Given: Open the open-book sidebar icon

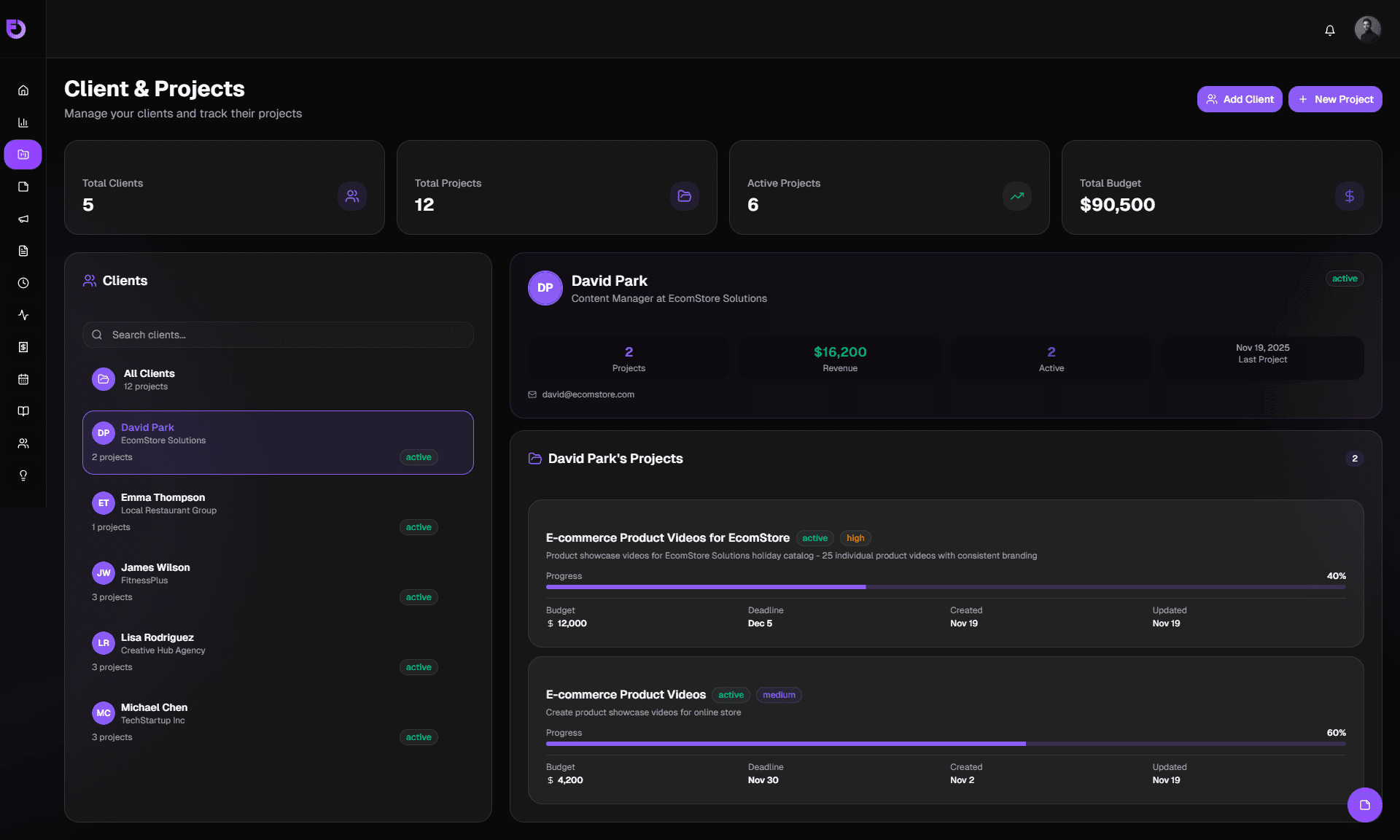Looking at the screenshot, I should pos(23,411).
